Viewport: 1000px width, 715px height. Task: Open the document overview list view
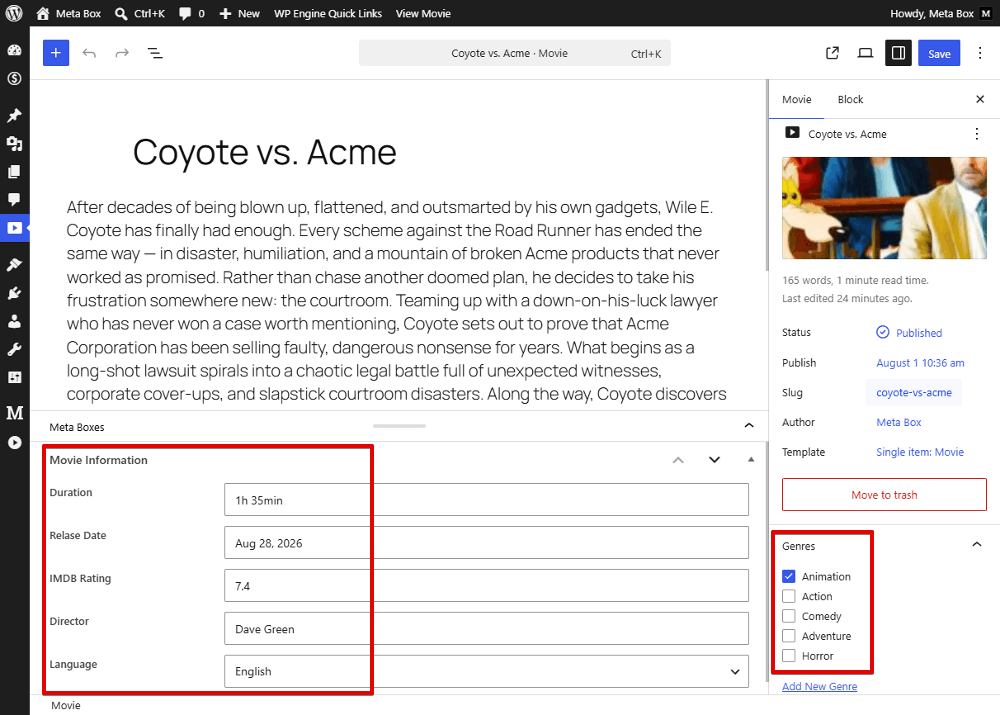[x=155, y=53]
